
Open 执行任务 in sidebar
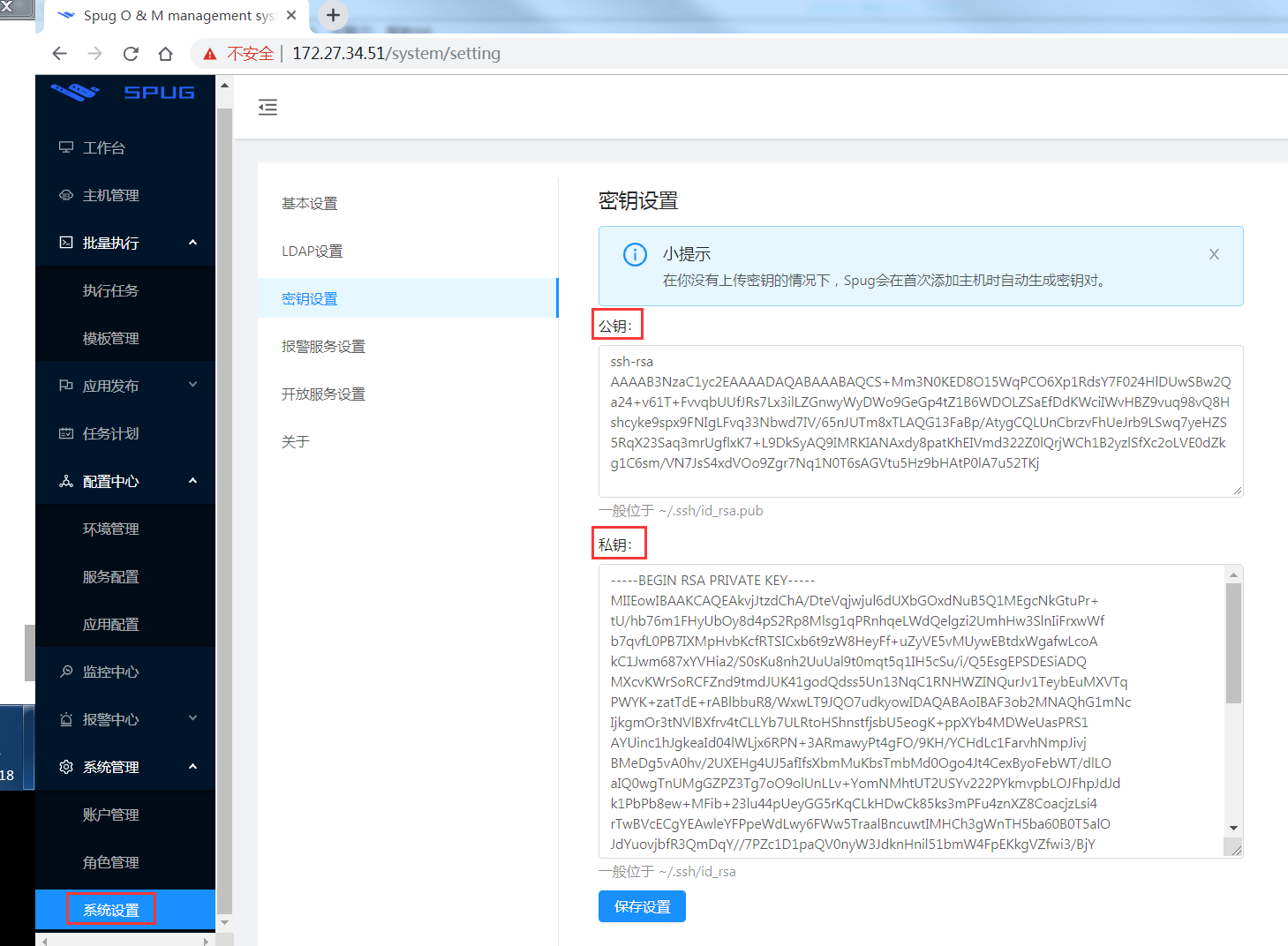tap(125, 290)
